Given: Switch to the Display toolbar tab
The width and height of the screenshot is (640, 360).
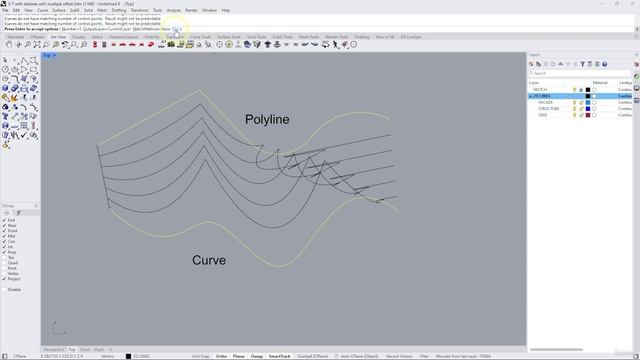Looking at the screenshot, I should tap(79, 37).
